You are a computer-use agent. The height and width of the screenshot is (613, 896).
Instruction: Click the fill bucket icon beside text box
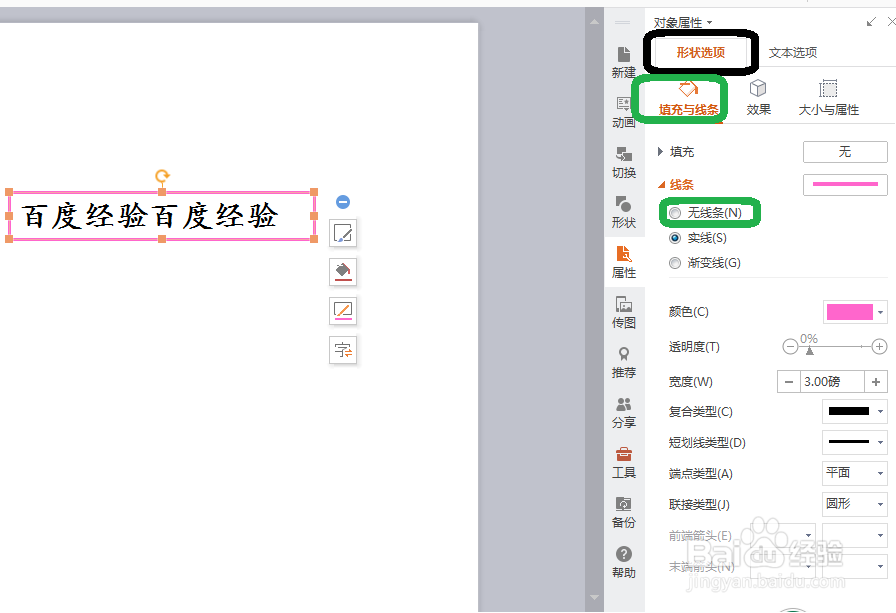[343, 272]
